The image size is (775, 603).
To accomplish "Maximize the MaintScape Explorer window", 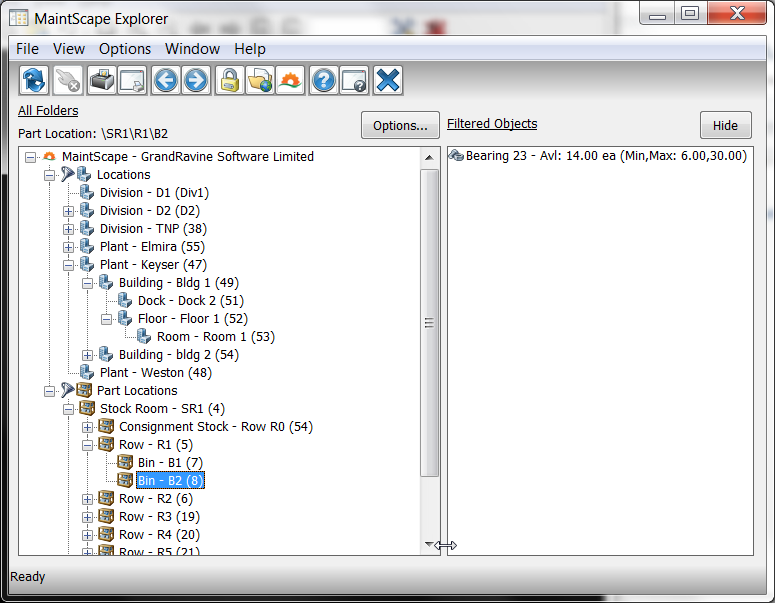I will (x=690, y=13).
